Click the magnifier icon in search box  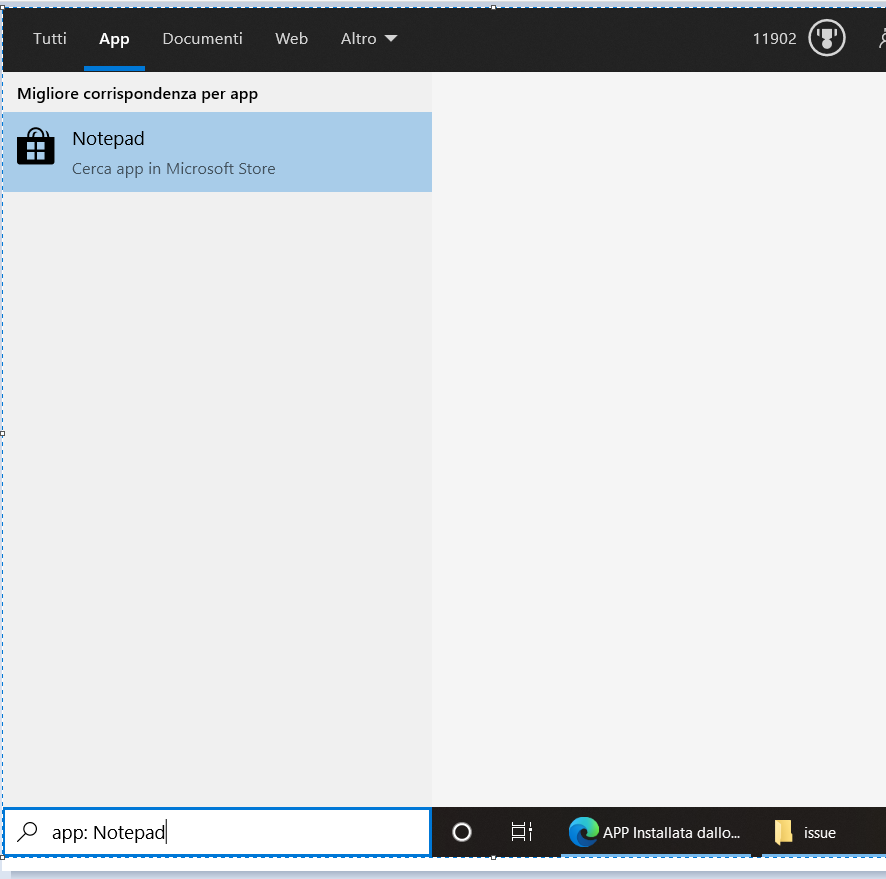click(x=27, y=832)
